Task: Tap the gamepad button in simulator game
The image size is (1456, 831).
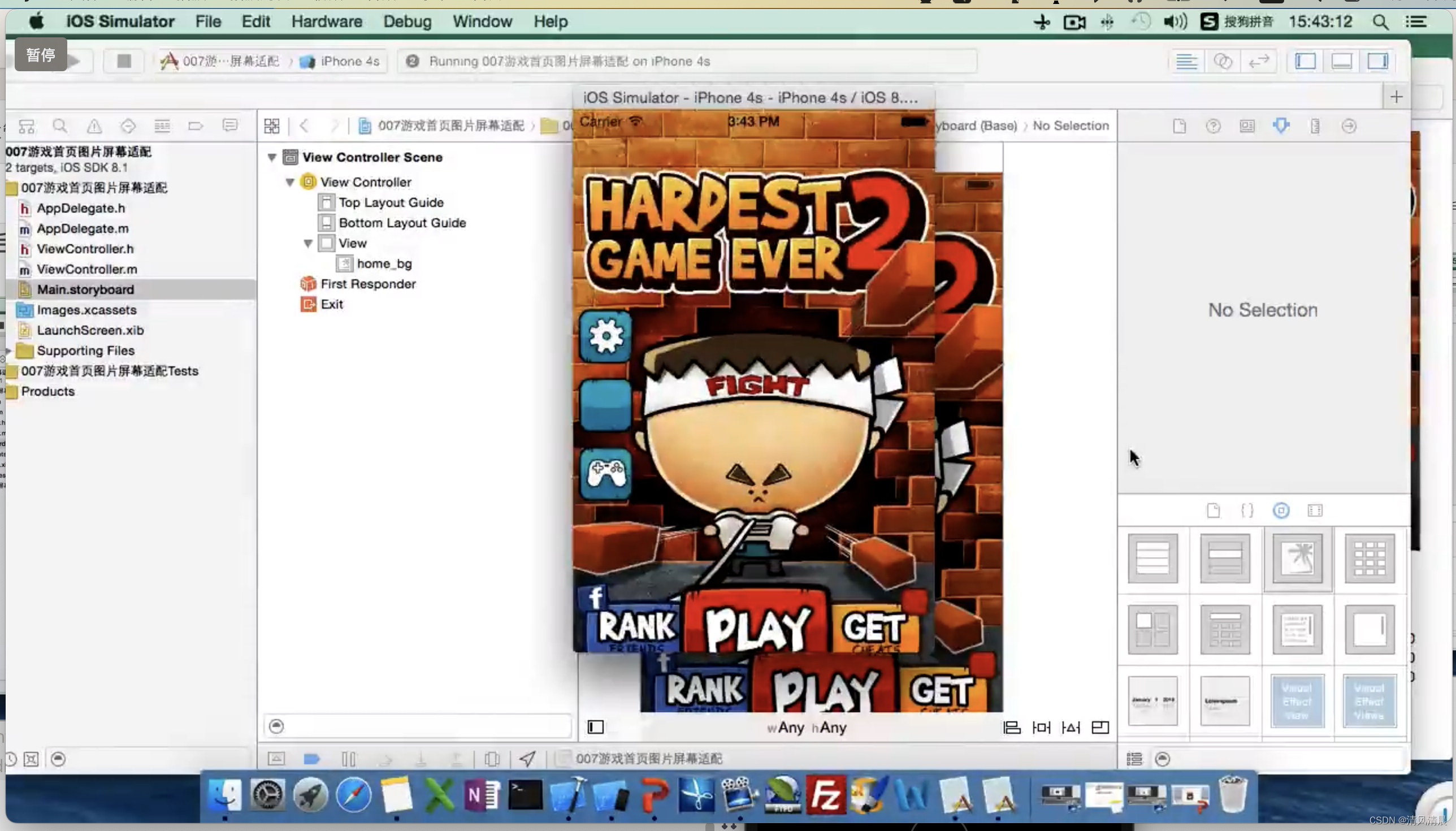Action: coord(605,474)
